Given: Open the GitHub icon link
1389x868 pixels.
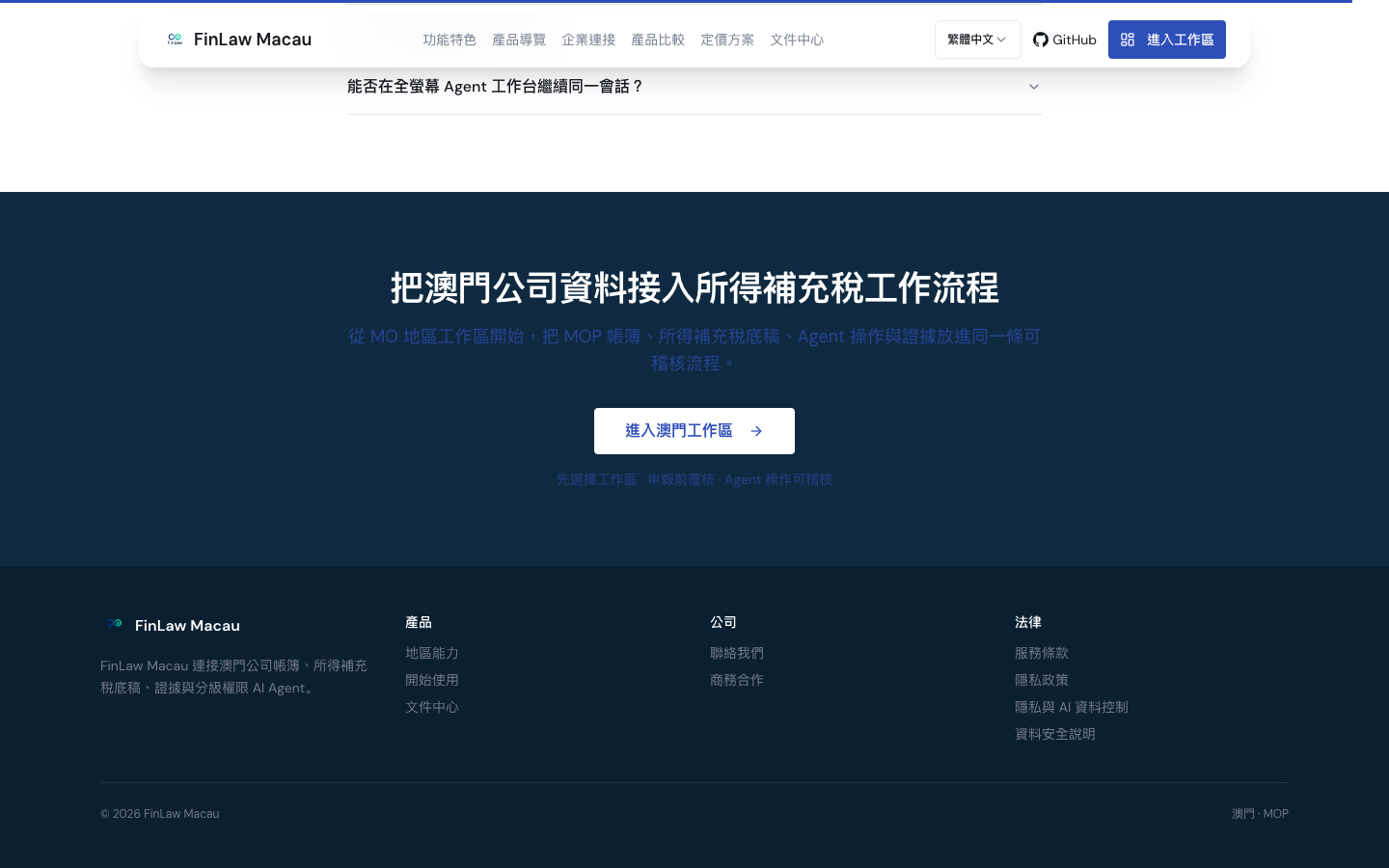Looking at the screenshot, I should [1040, 40].
